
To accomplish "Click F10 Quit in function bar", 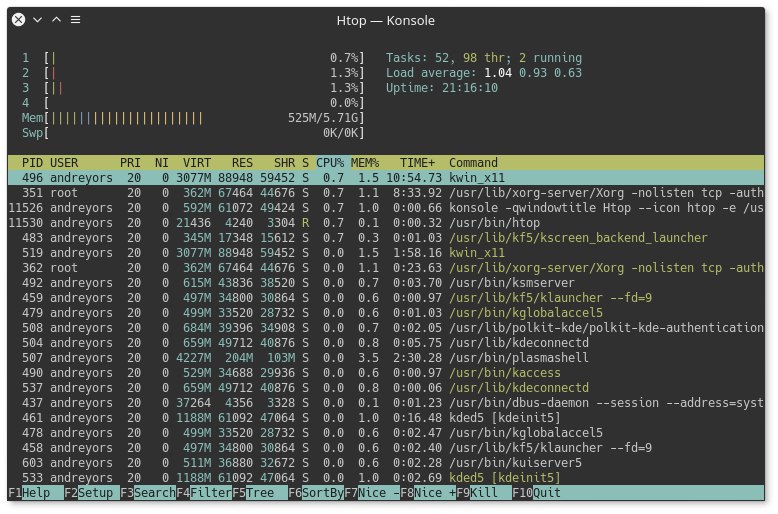I will (x=537, y=493).
